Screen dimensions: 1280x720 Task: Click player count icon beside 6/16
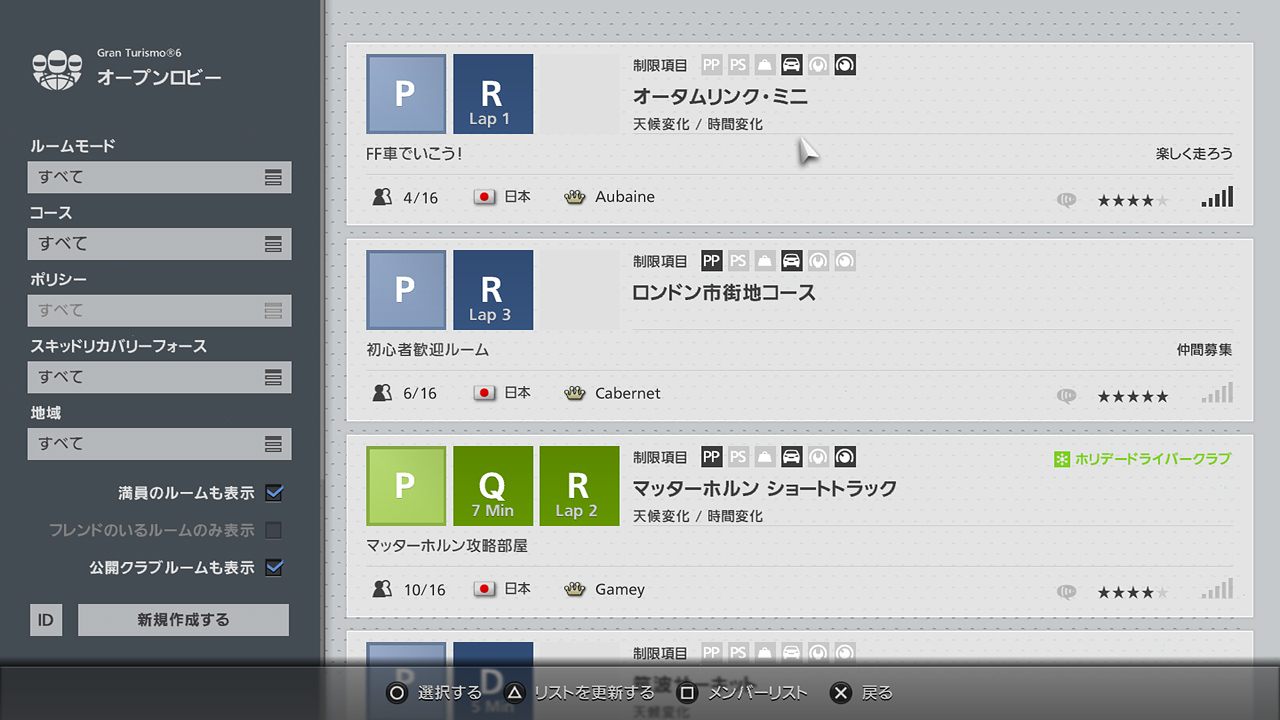[382, 393]
